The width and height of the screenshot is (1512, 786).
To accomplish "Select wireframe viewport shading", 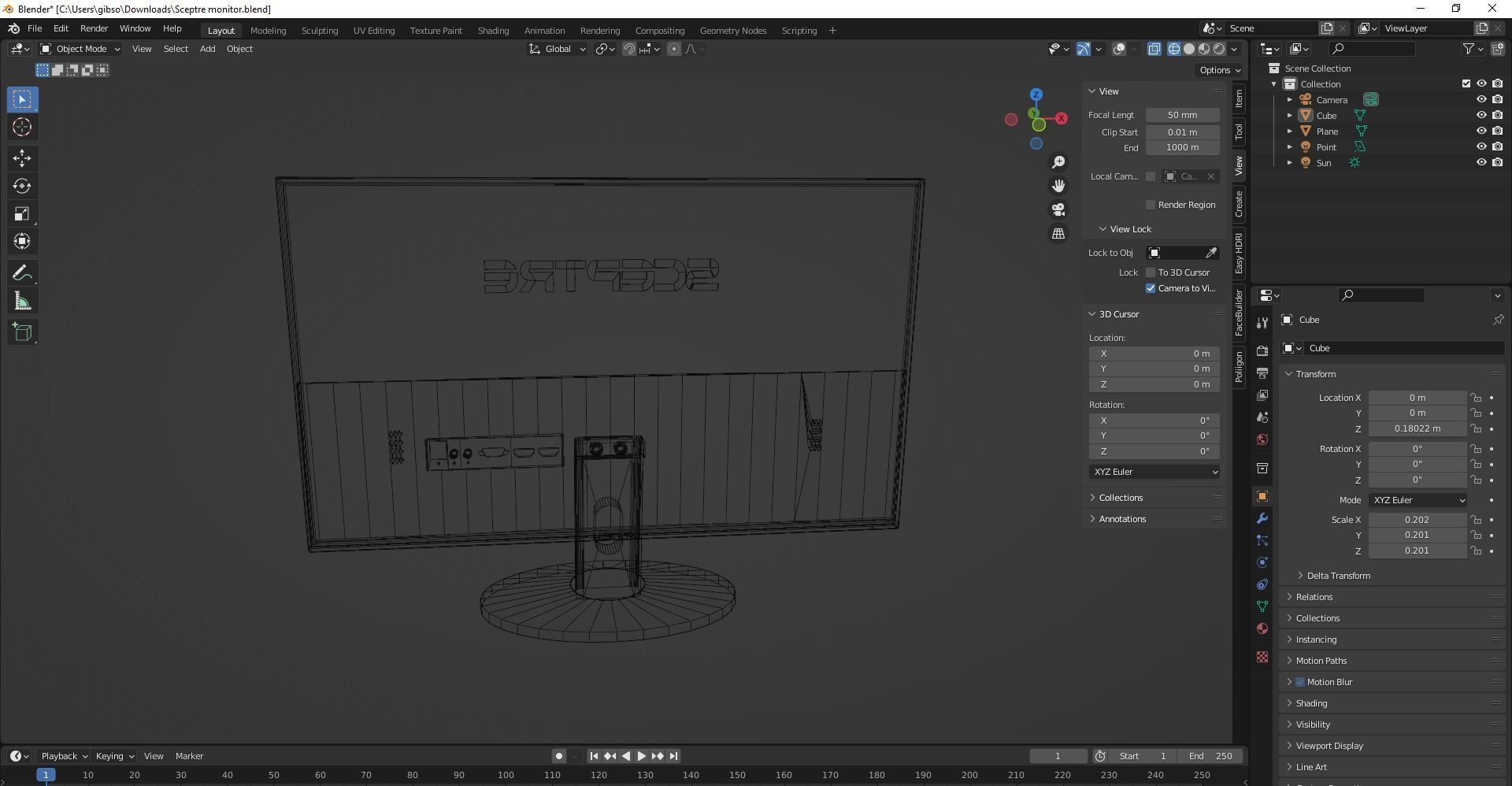I will [1174, 49].
